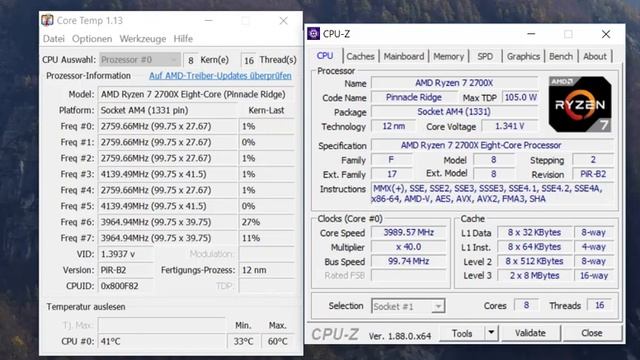
Task: Click the Specification field in CPU-Z
Action: [492, 145]
